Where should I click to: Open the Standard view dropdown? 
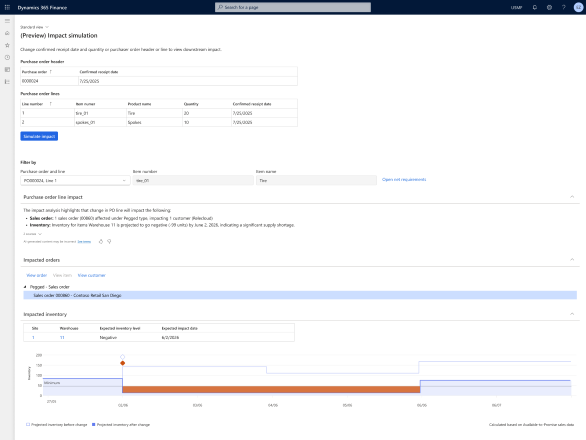point(34,27)
